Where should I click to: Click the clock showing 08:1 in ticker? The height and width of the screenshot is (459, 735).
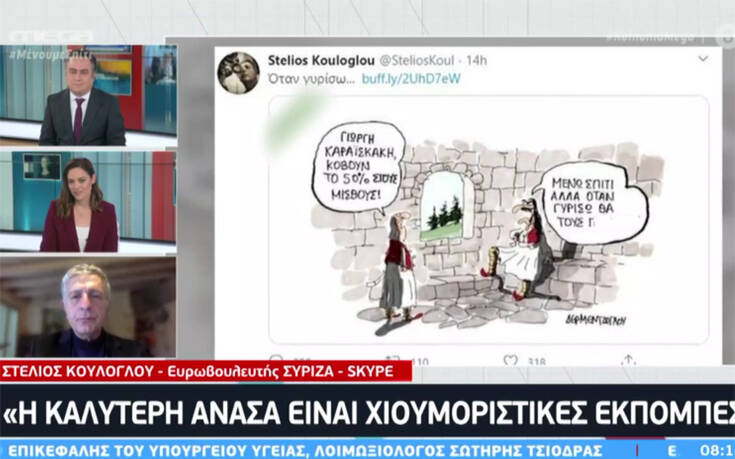pos(716,450)
